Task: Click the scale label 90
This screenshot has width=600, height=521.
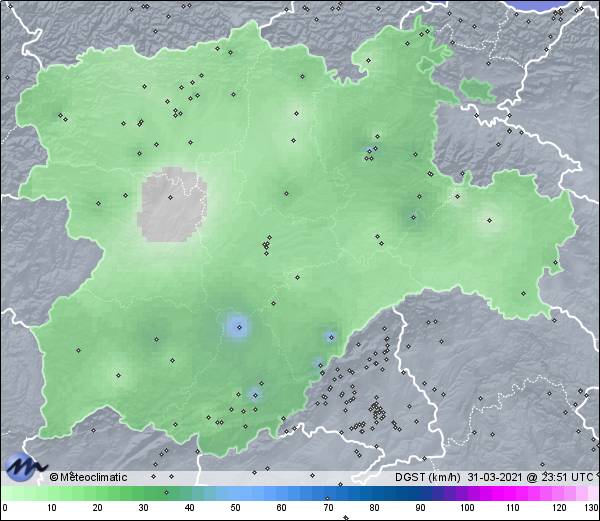Action: [x=420, y=508]
